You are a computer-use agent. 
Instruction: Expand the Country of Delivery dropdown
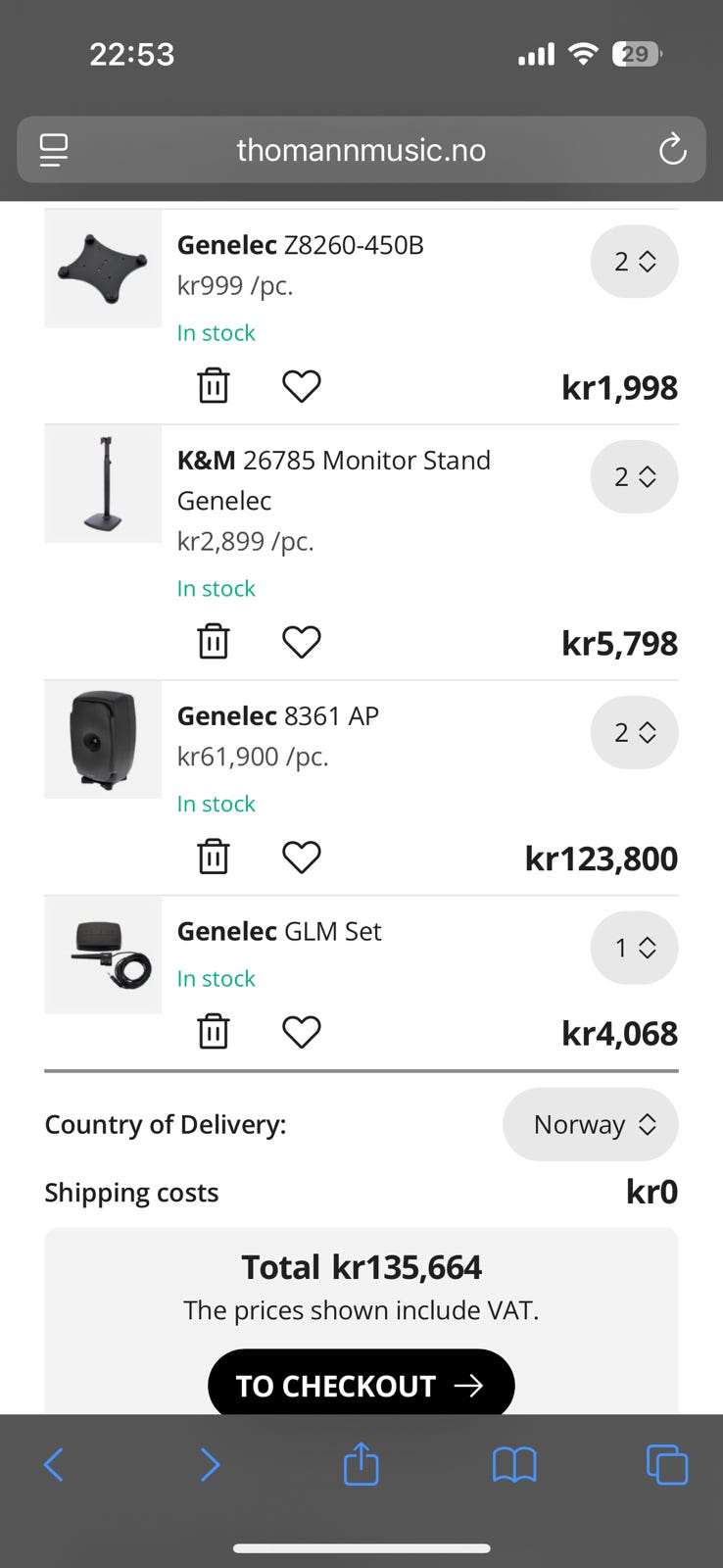pos(590,1124)
